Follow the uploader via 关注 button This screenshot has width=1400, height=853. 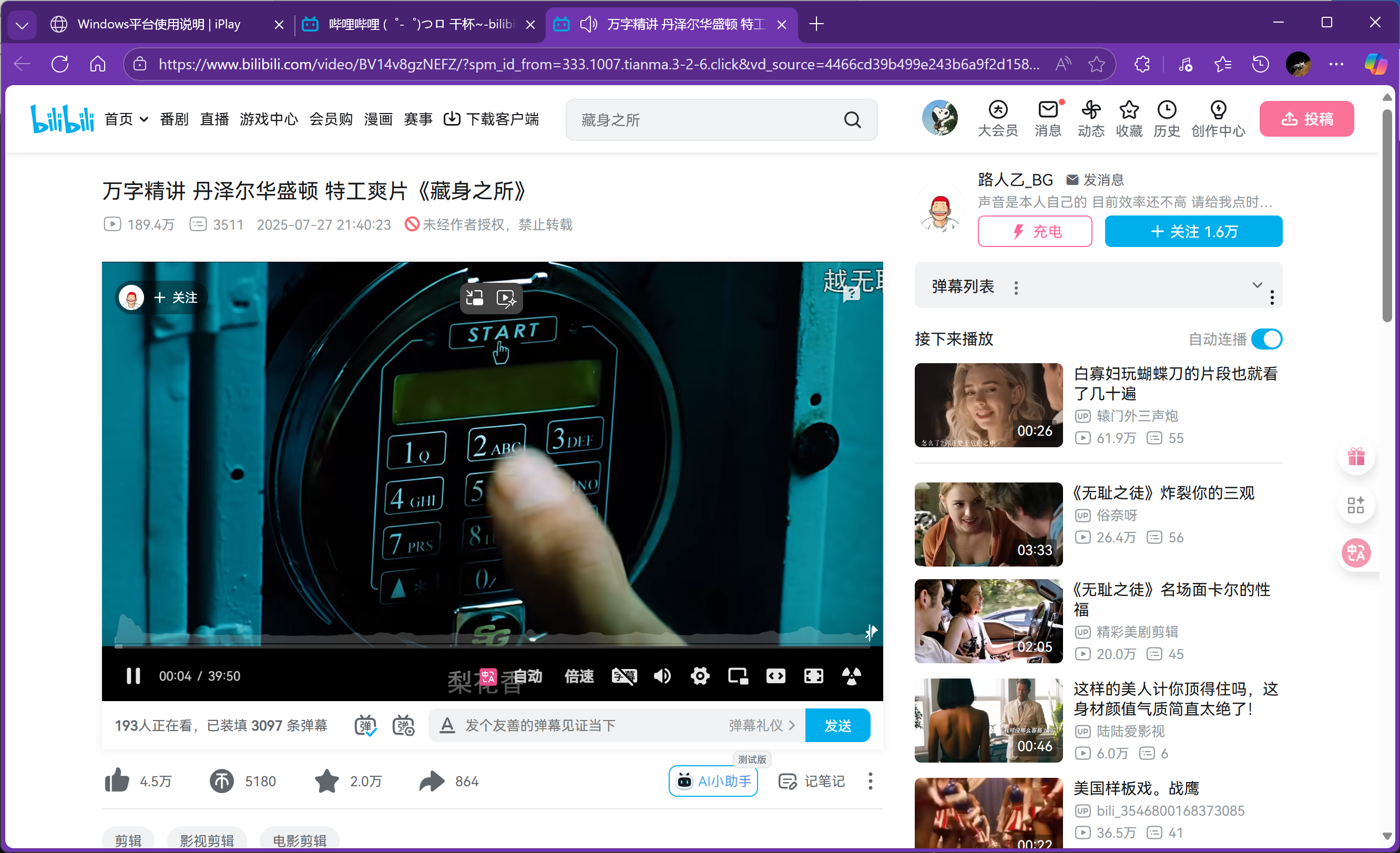point(1193,231)
